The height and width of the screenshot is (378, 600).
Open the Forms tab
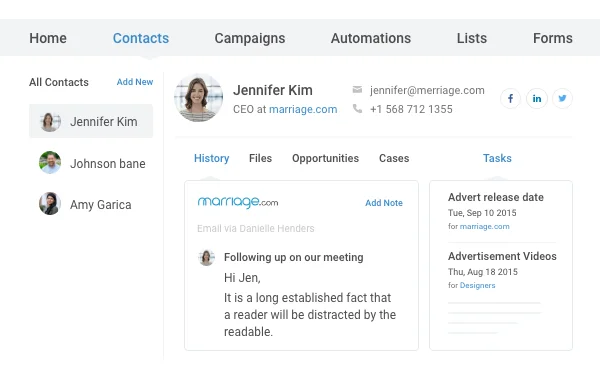[x=553, y=38]
